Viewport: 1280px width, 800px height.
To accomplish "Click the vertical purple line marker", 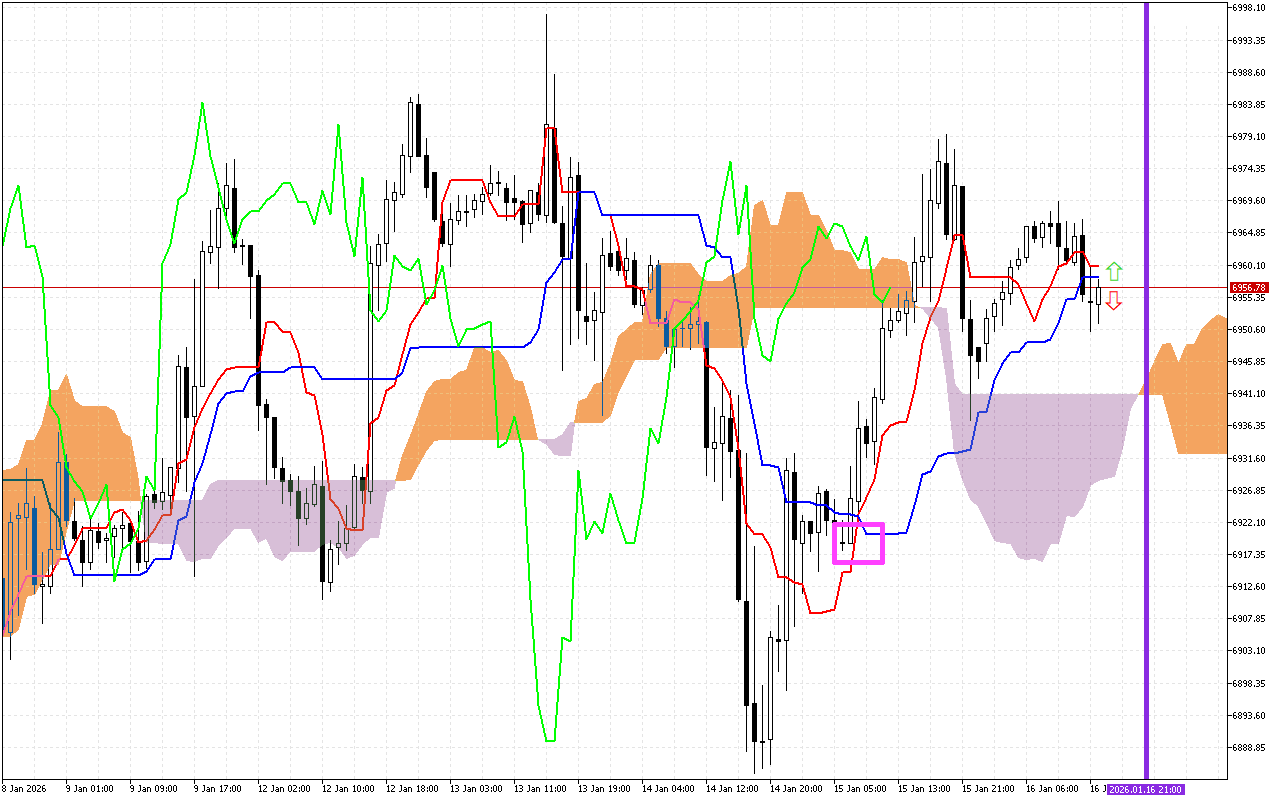I will tap(1146, 400).
